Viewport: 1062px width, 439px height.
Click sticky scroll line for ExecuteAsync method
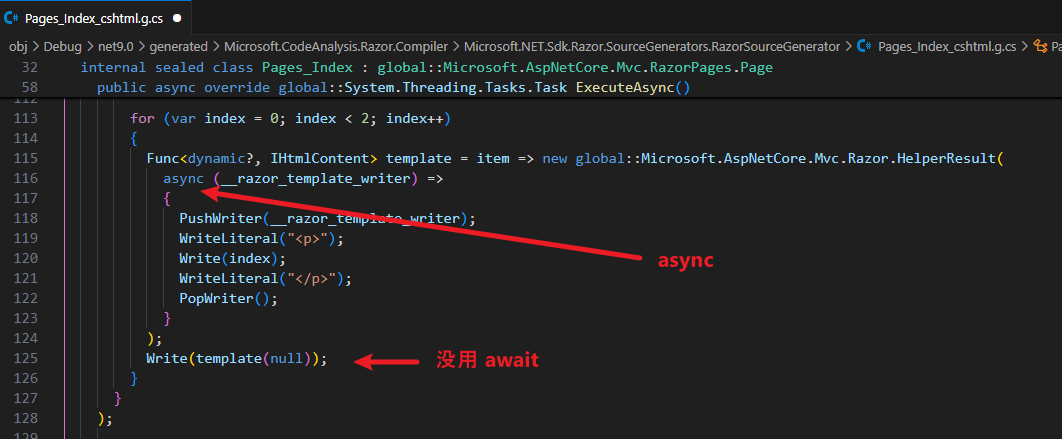point(531,88)
